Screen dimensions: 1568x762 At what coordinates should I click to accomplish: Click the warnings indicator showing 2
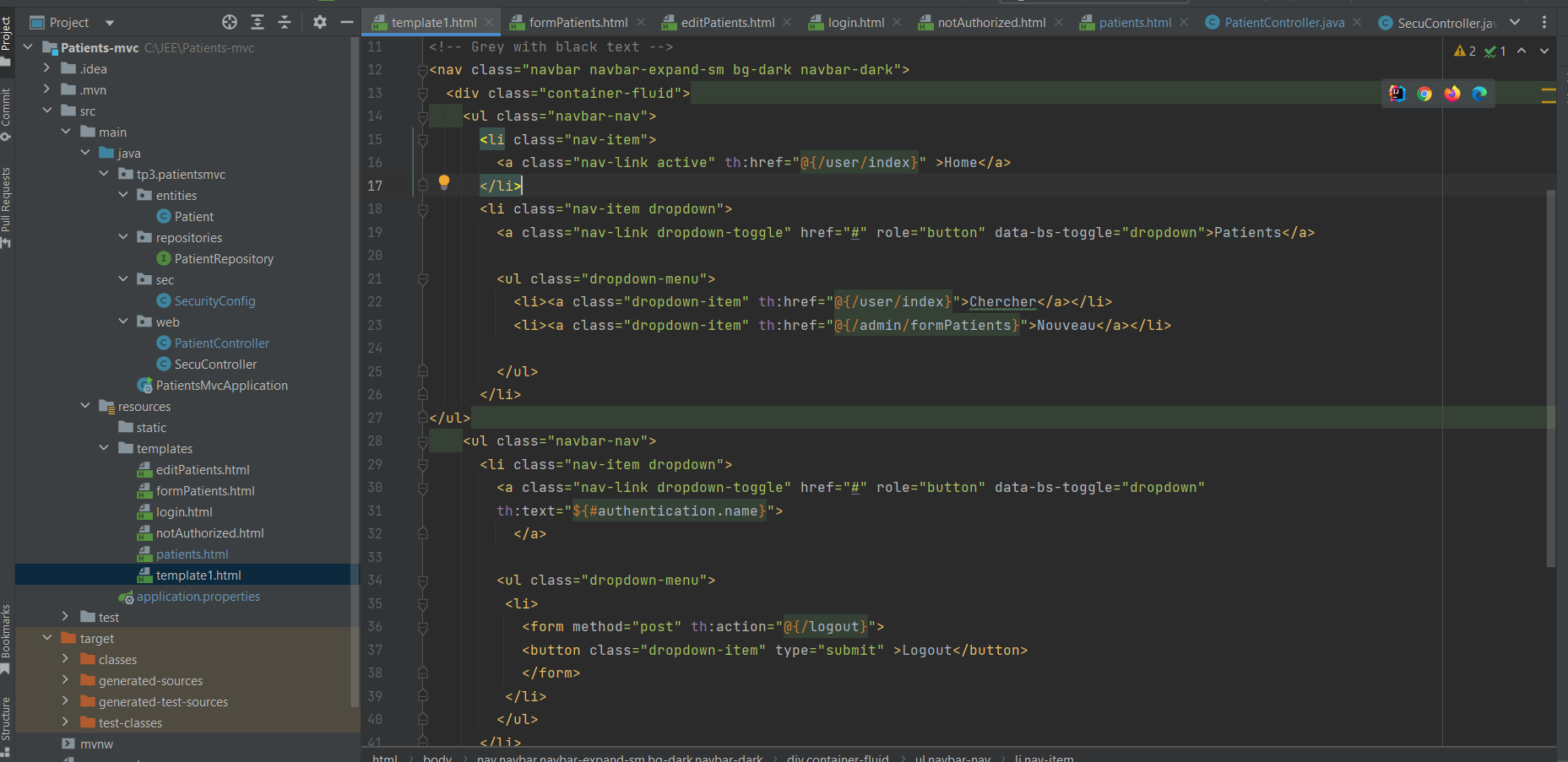pyautogui.click(x=1465, y=51)
